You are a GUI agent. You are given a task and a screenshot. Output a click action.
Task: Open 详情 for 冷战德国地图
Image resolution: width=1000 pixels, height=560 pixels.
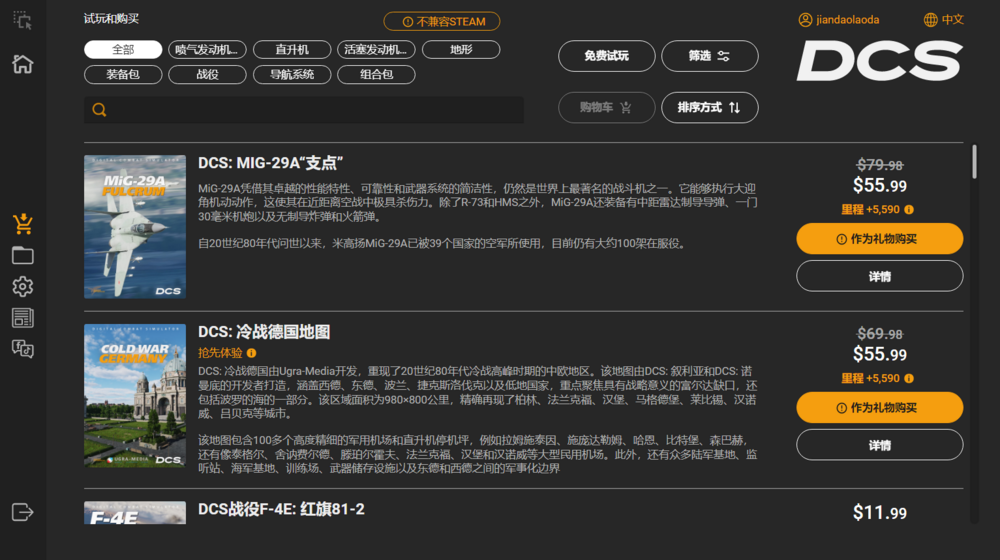click(879, 445)
